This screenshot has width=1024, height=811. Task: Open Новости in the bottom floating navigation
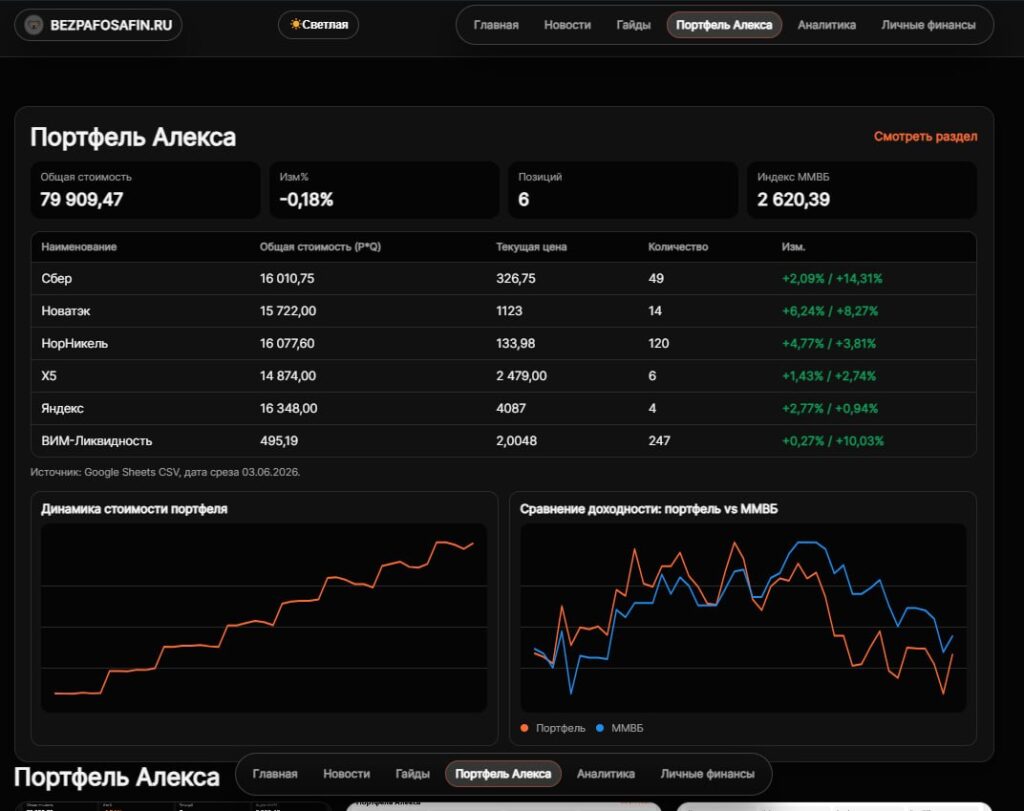click(x=346, y=774)
